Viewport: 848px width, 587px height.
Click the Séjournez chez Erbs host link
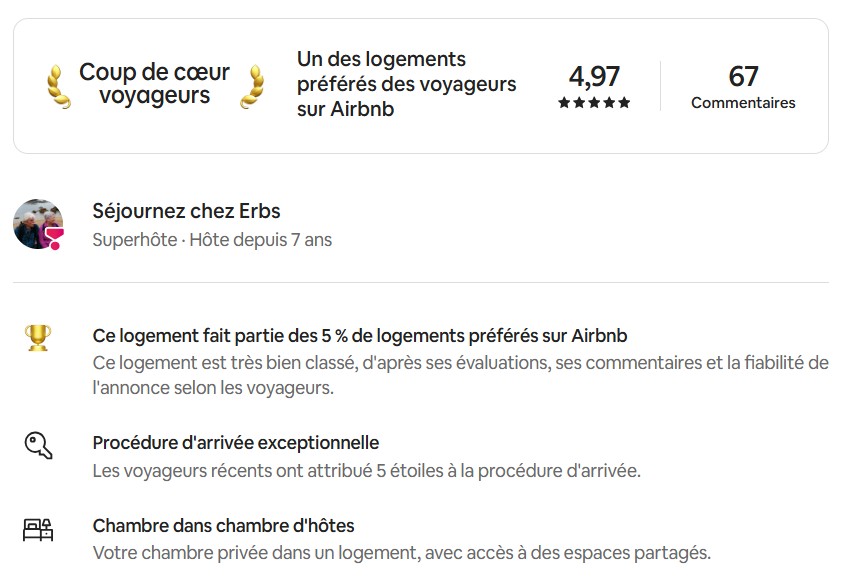coord(186,211)
